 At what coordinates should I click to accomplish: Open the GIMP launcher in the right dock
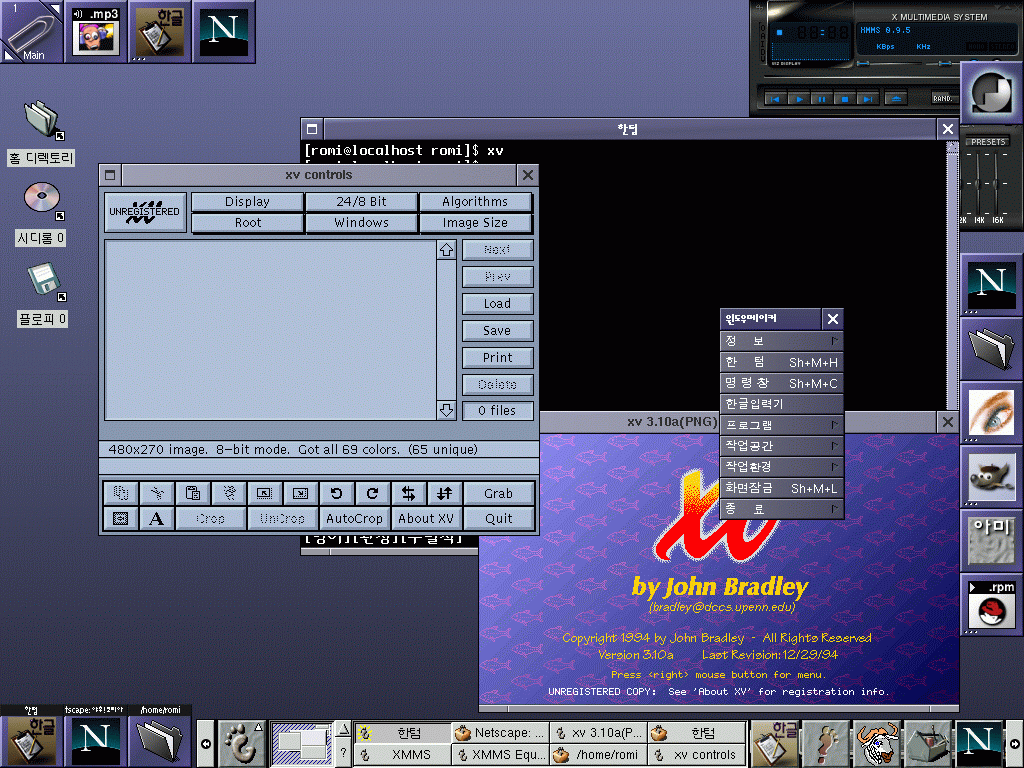tap(991, 474)
